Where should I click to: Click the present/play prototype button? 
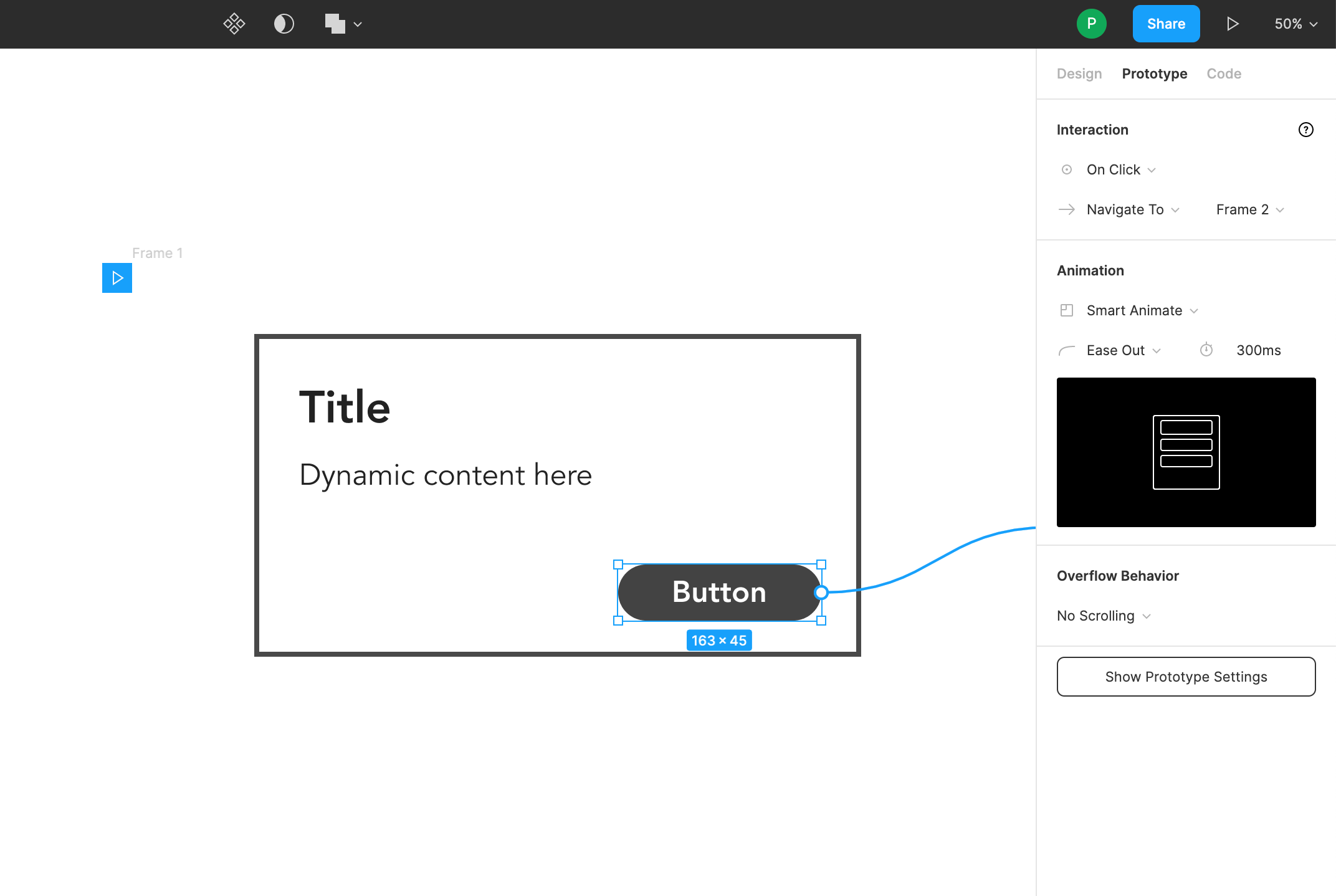tap(1232, 24)
